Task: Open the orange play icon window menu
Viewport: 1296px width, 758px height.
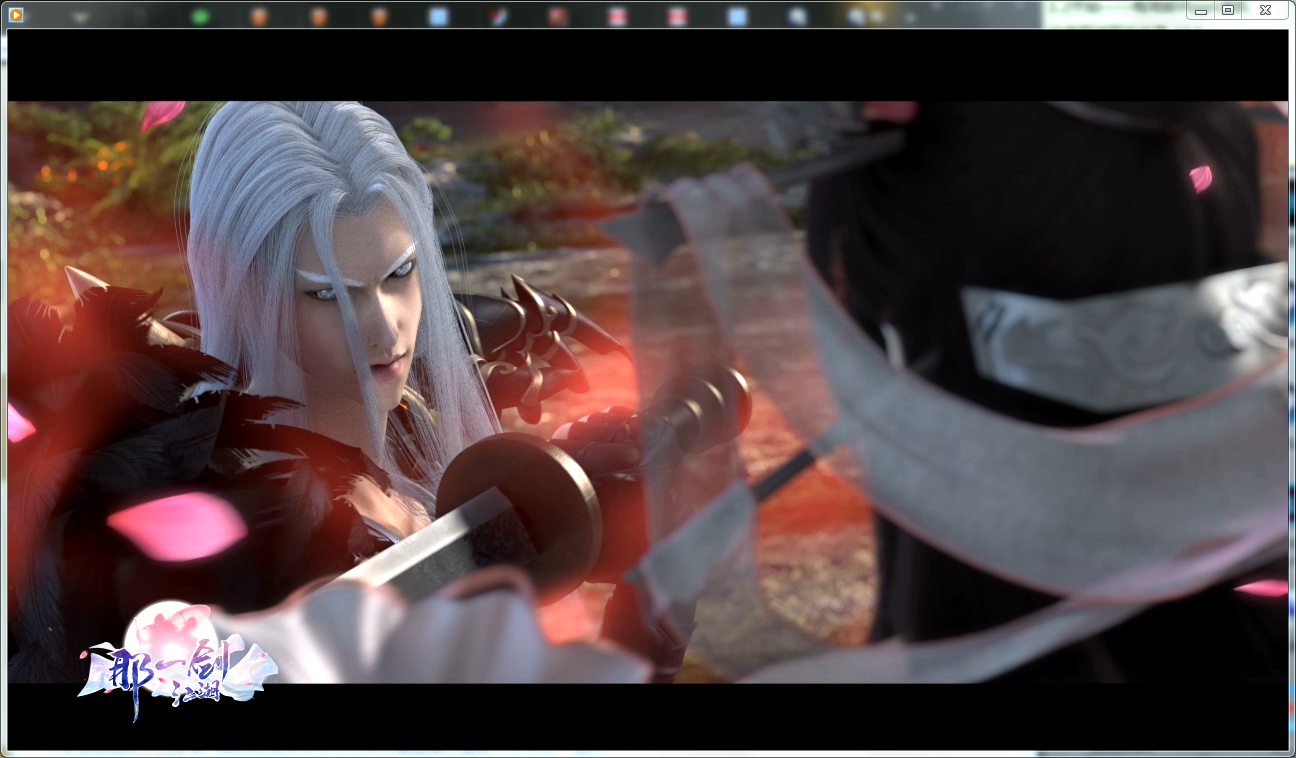Action: [x=16, y=15]
